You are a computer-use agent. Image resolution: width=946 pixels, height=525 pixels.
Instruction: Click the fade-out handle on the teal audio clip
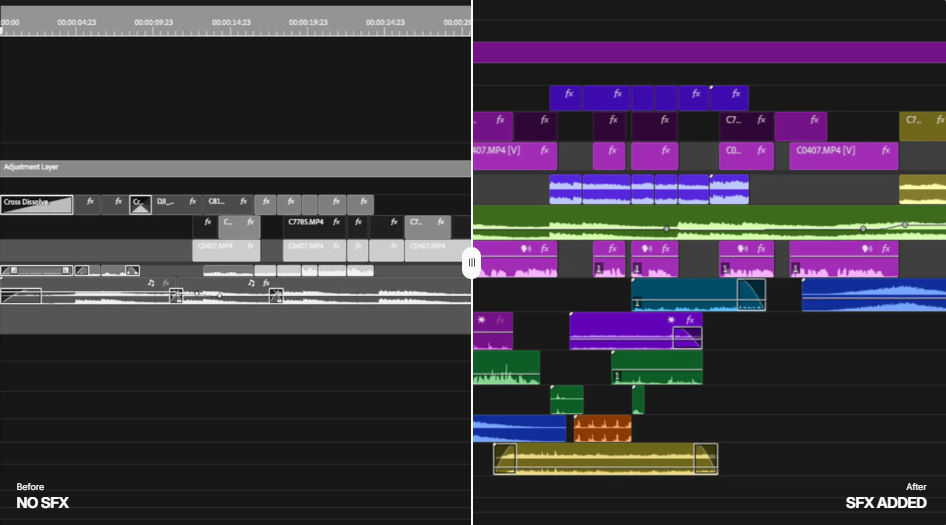(x=750, y=294)
